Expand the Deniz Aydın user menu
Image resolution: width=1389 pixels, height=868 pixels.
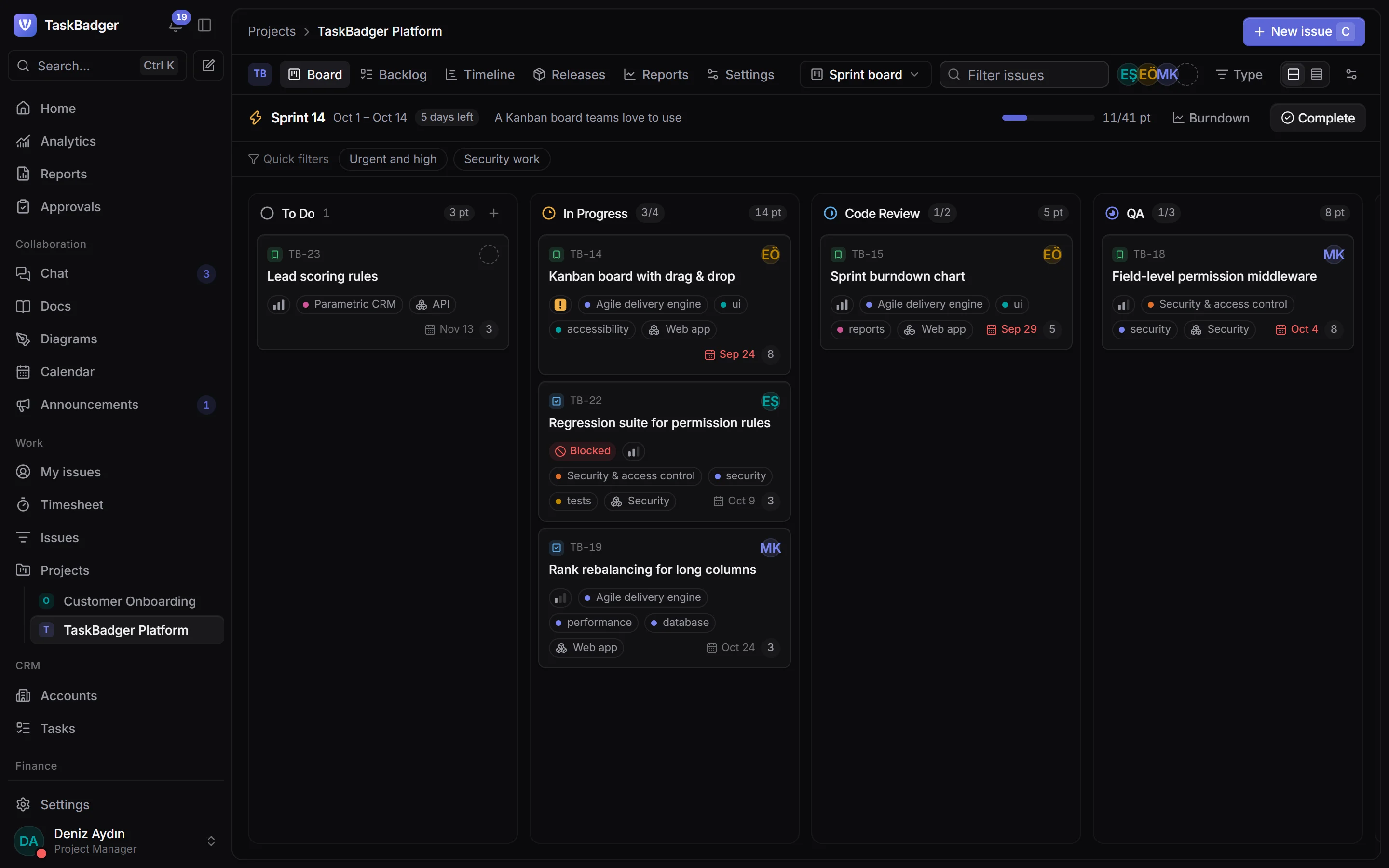pyautogui.click(x=115, y=841)
